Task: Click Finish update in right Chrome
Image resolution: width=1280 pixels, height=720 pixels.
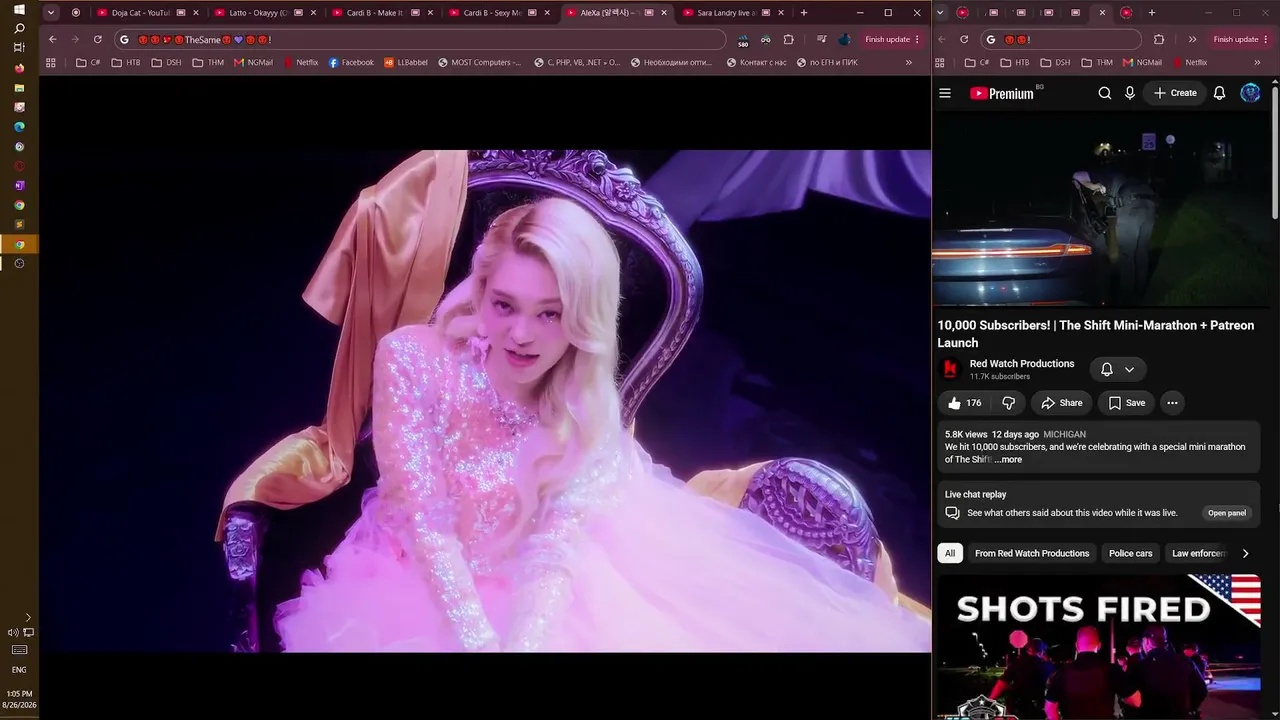Action: 1241,39
